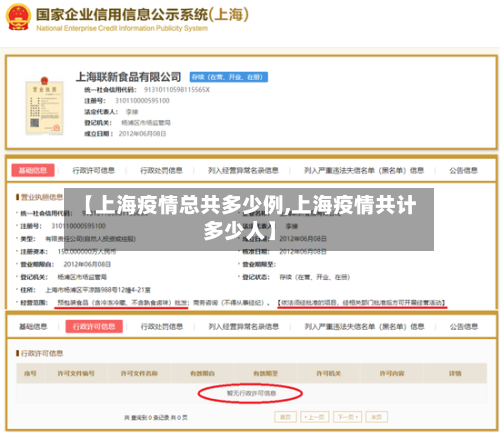
Task: Click the 营业执照信息 section heading
Action: [42, 197]
